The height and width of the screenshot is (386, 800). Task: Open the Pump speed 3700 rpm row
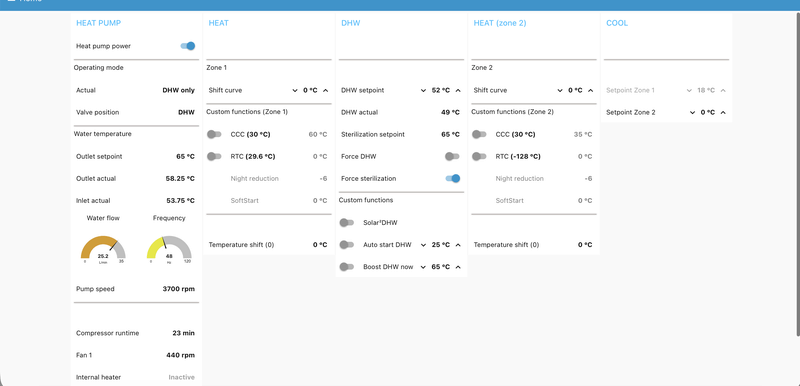135,289
